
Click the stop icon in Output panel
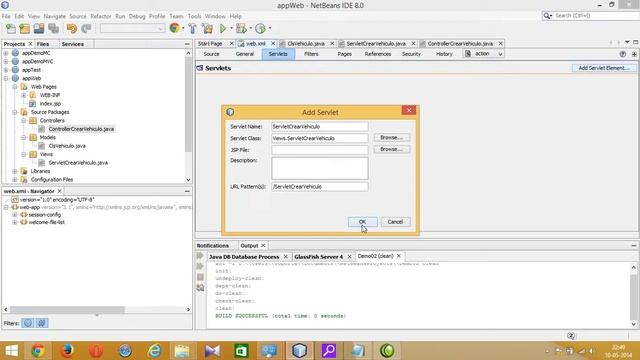click(200, 277)
